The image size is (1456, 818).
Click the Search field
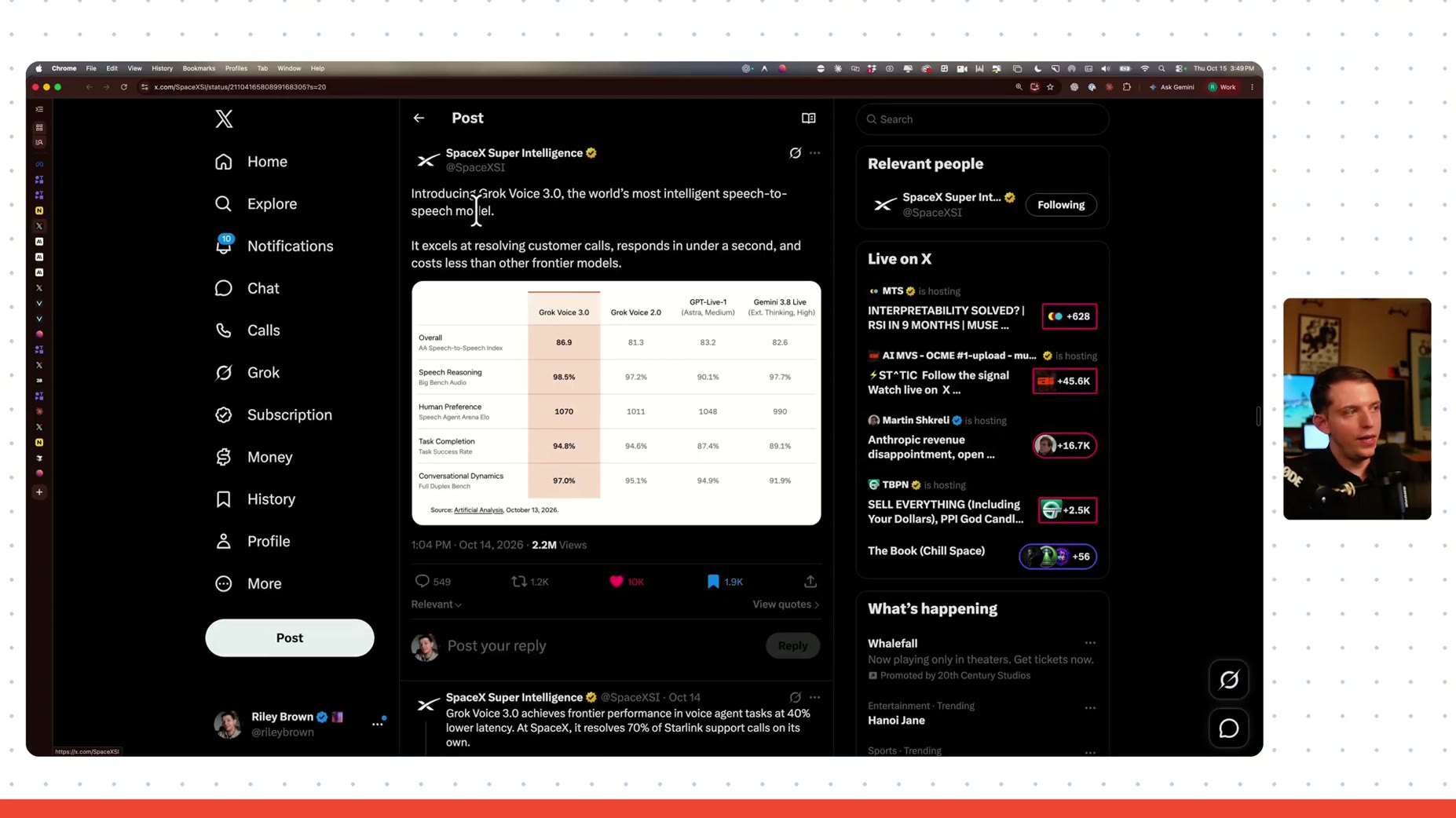pyautogui.click(x=982, y=119)
